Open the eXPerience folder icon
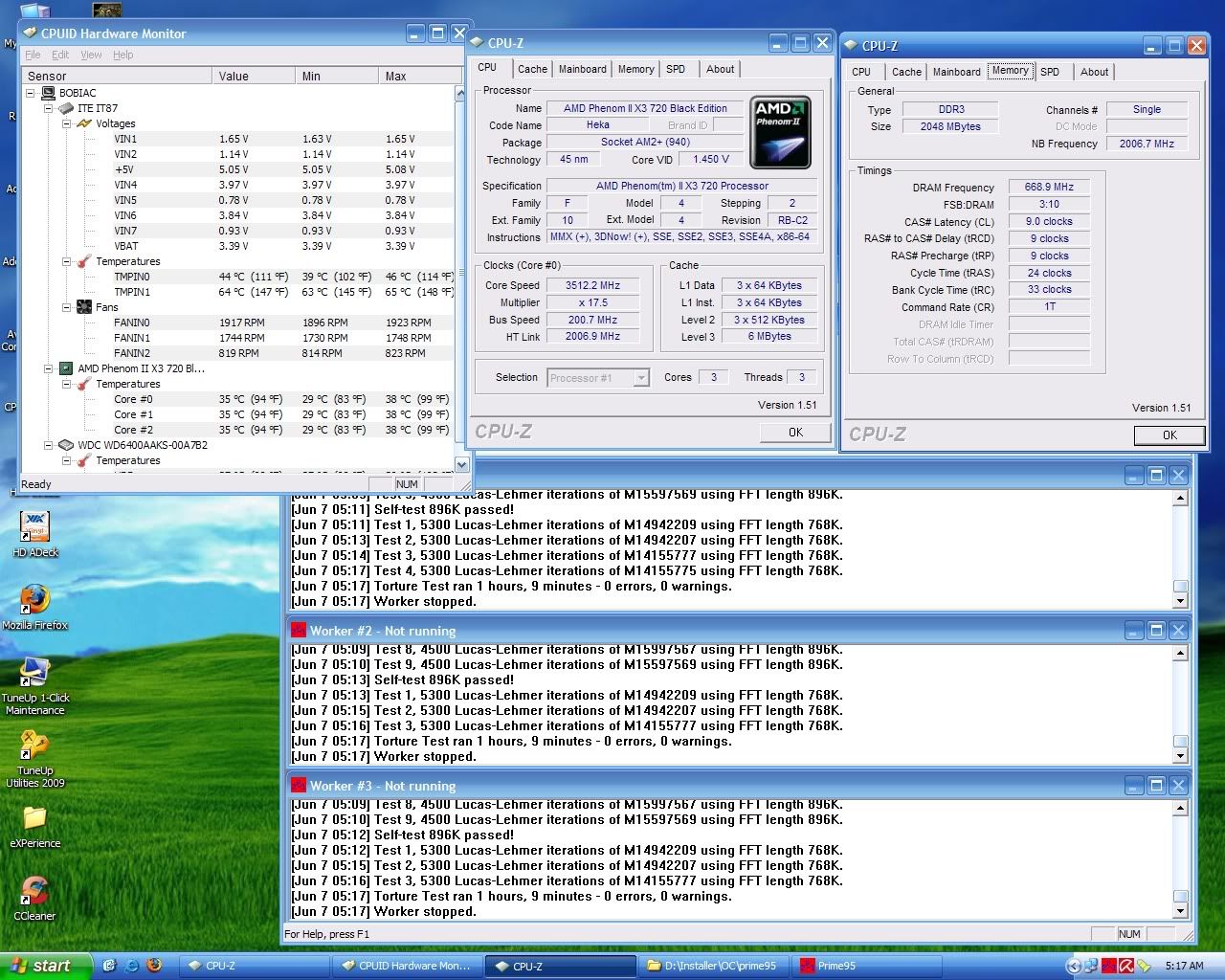 (x=34, y=818)
